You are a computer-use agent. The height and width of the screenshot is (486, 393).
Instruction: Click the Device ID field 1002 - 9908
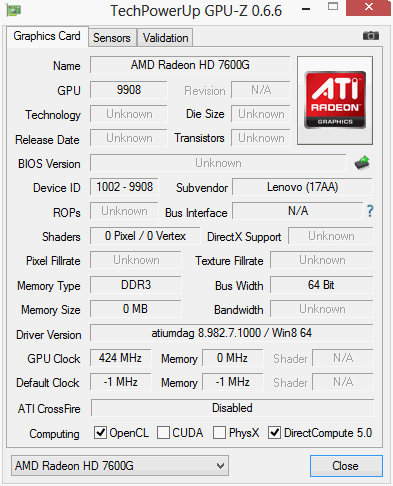point(124,187)
